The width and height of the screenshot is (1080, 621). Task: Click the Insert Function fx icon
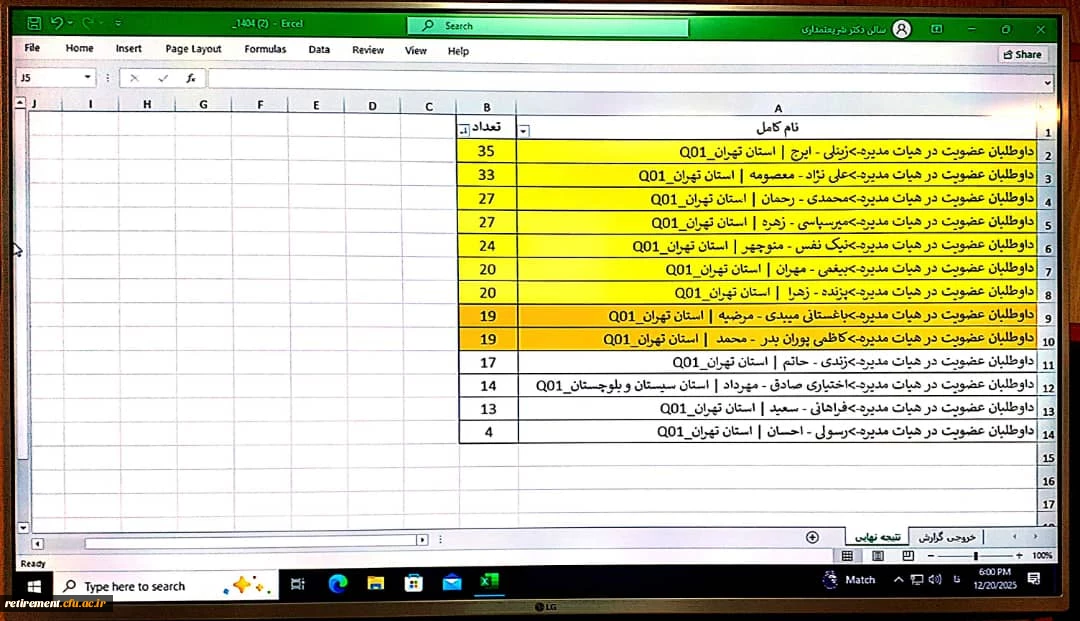click(x=190, y=78)
